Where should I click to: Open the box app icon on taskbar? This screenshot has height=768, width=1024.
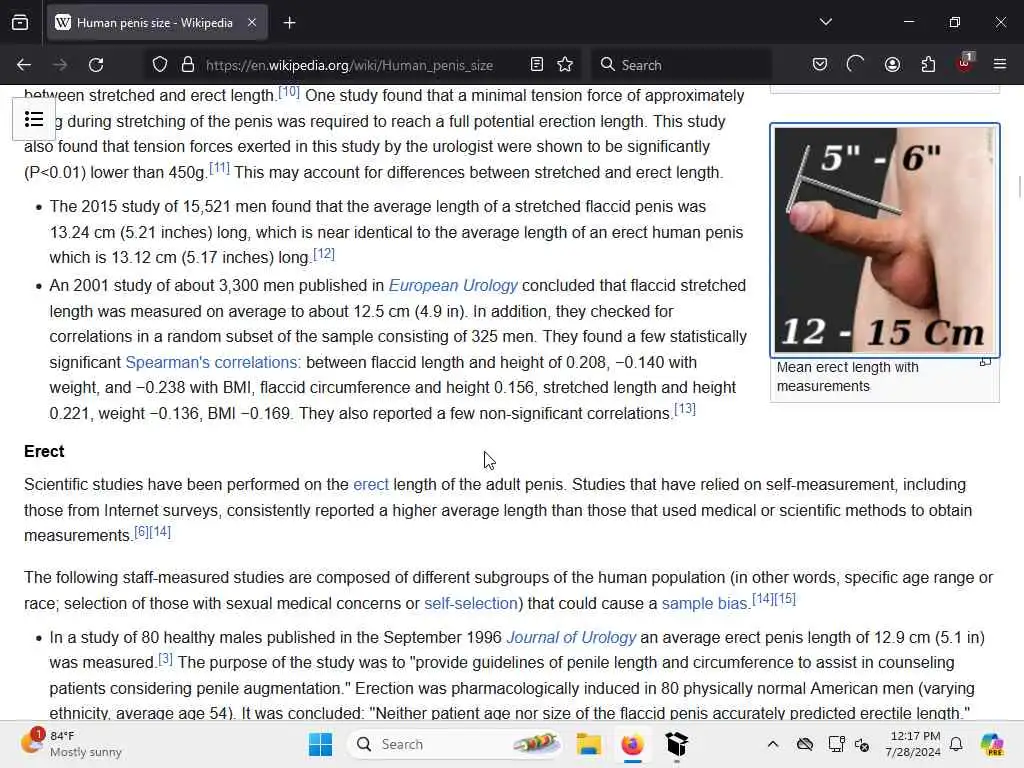pos(677,744)
